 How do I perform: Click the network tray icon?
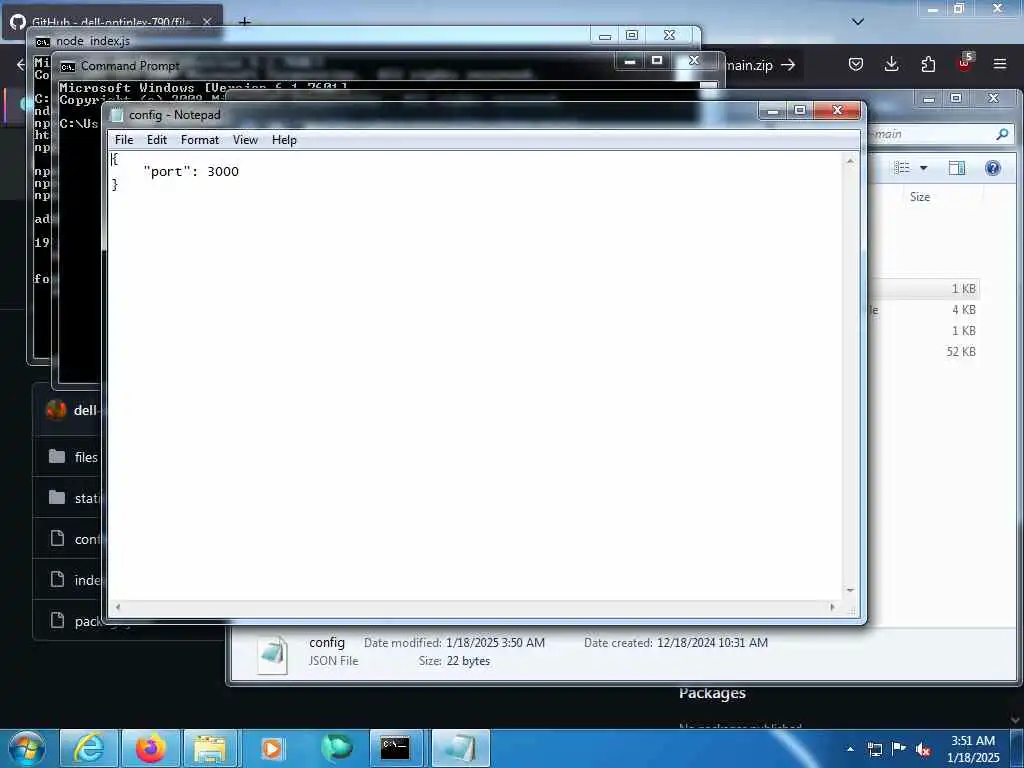(x=874, y=749)
